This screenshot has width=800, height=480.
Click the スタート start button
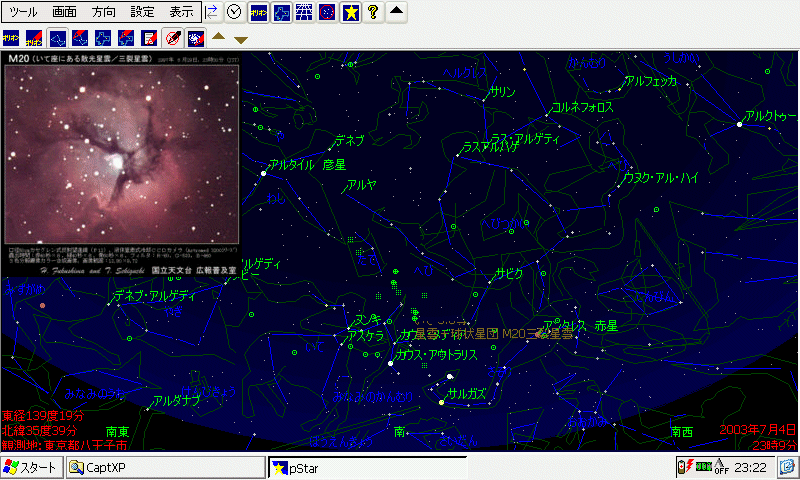pos(31,467)
